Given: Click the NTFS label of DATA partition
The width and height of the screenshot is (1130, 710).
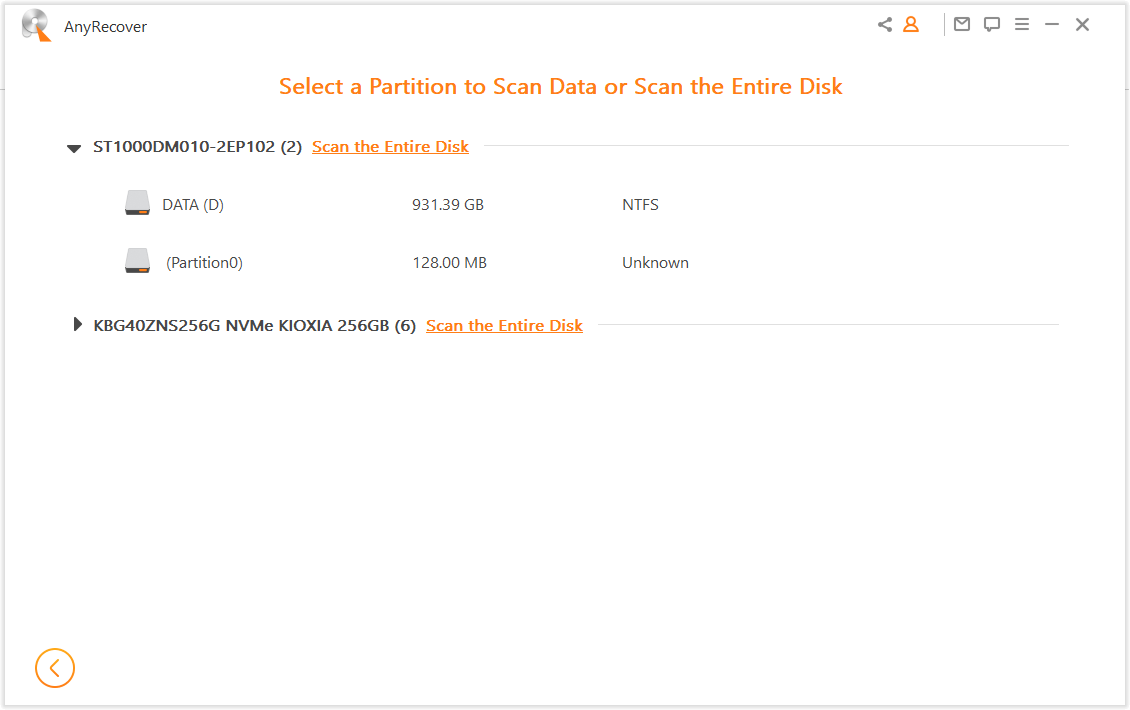Looking at the screenshot, I should click(x=640, y=204).
